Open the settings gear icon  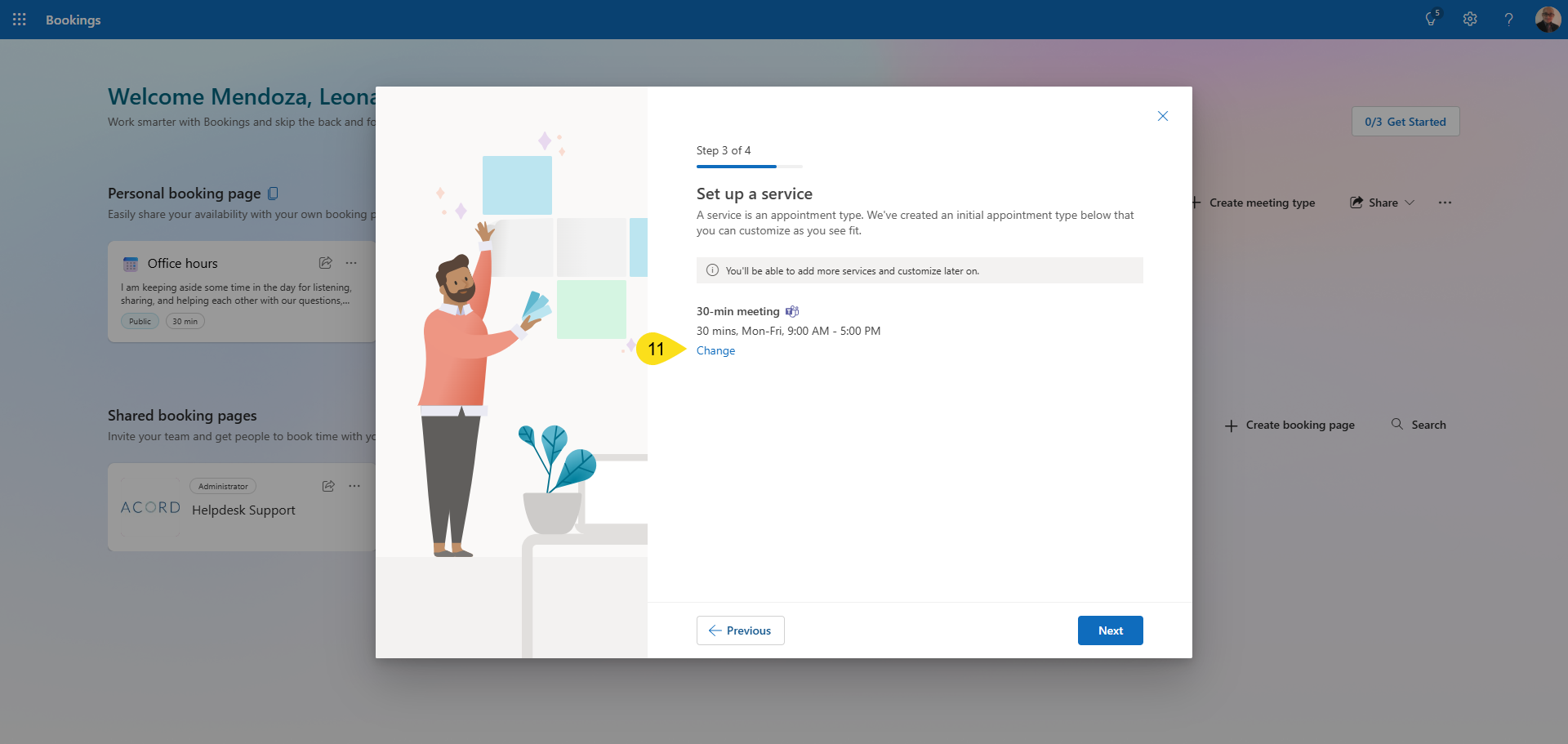1470,20
